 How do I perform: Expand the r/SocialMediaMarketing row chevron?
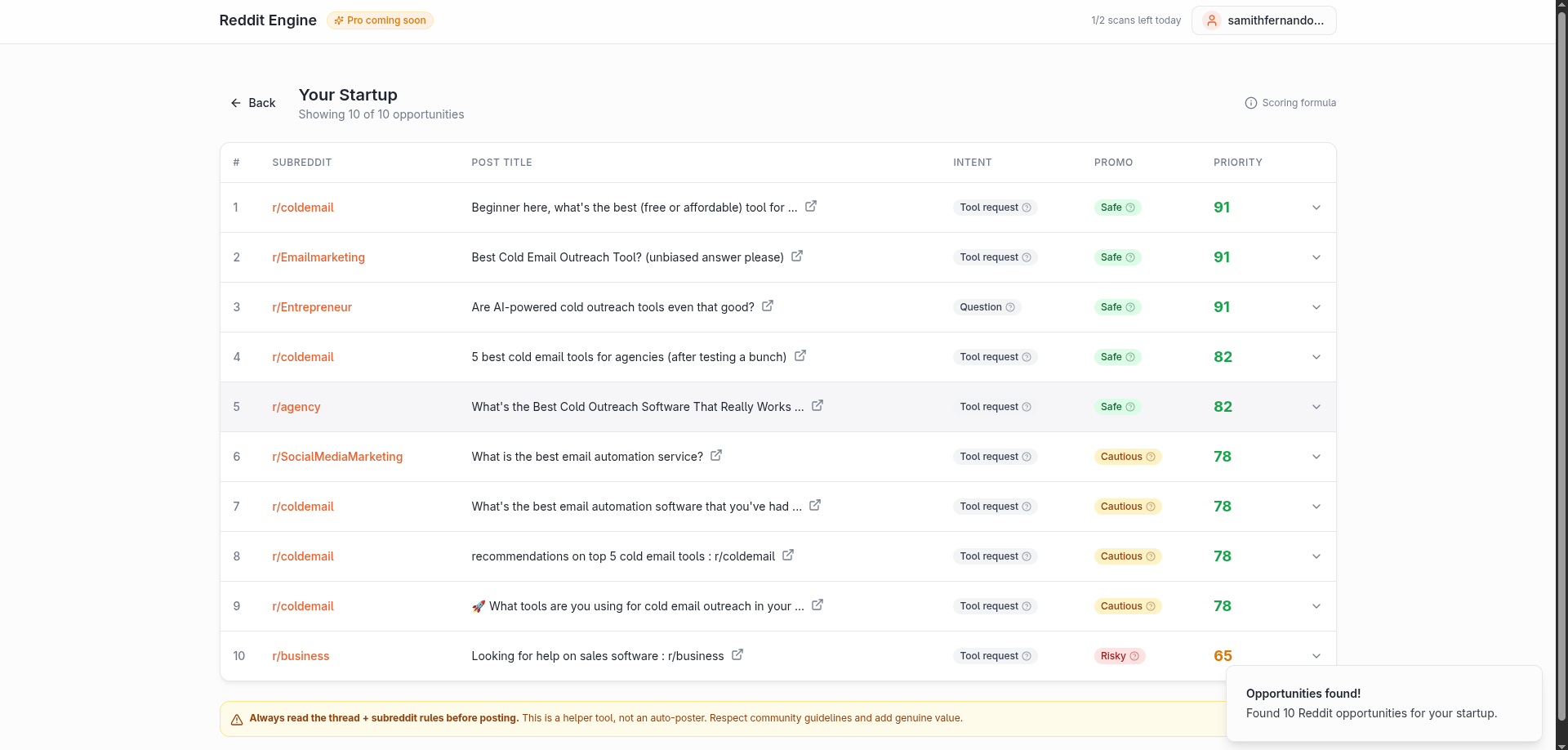point(1316,457)
